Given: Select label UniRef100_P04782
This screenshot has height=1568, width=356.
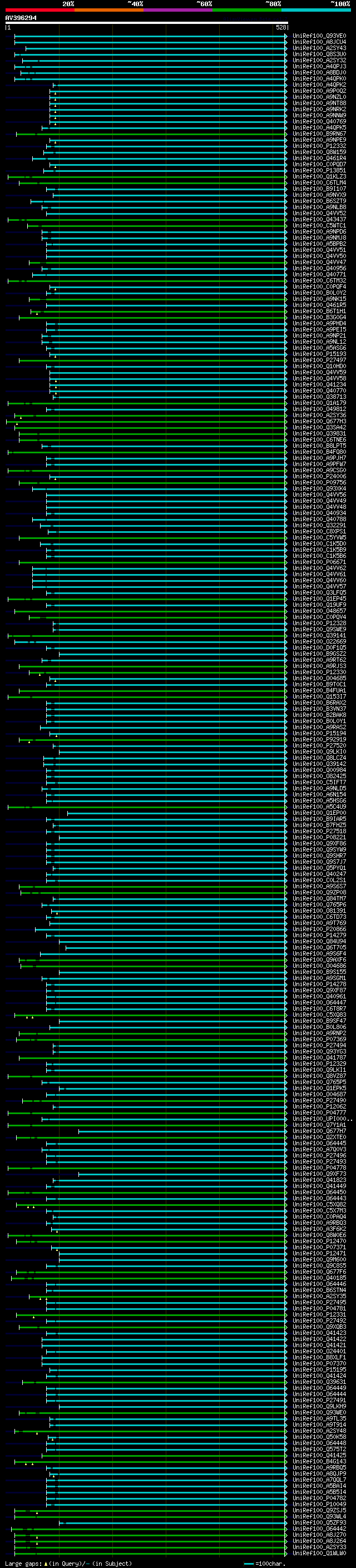Looking at the screenshot, I should click(x=319, y=1498).
